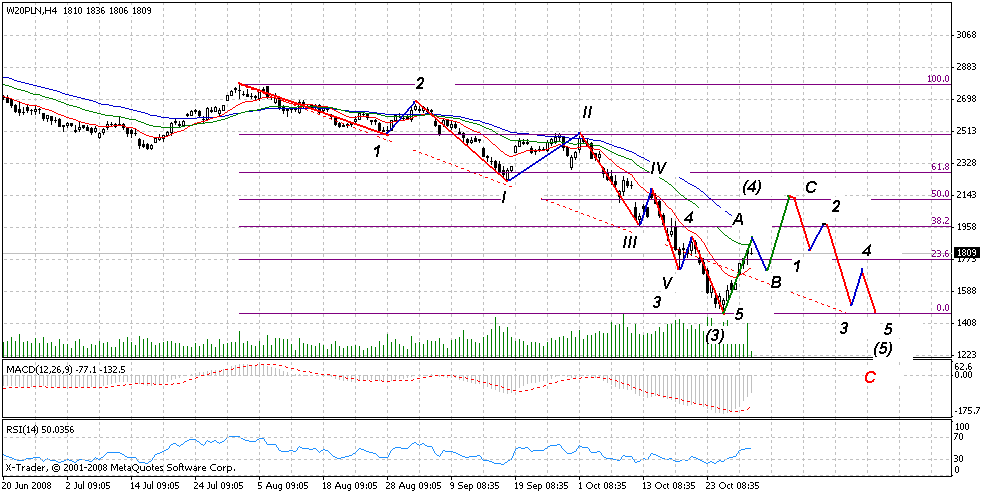Click the 30 level on RSI scale
989x493 pixels.
click(x=961, y=458)
